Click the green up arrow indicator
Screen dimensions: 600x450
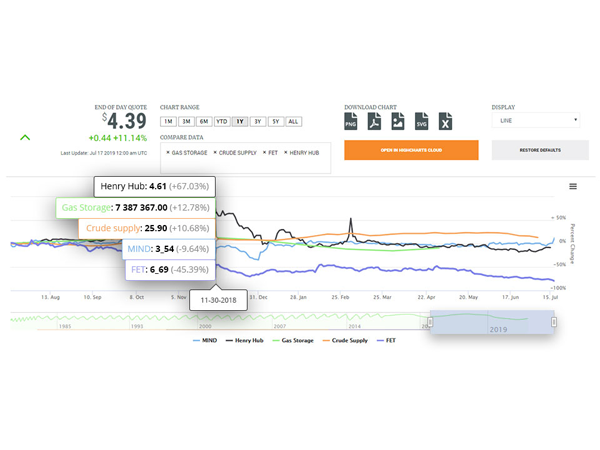(25, 137)
